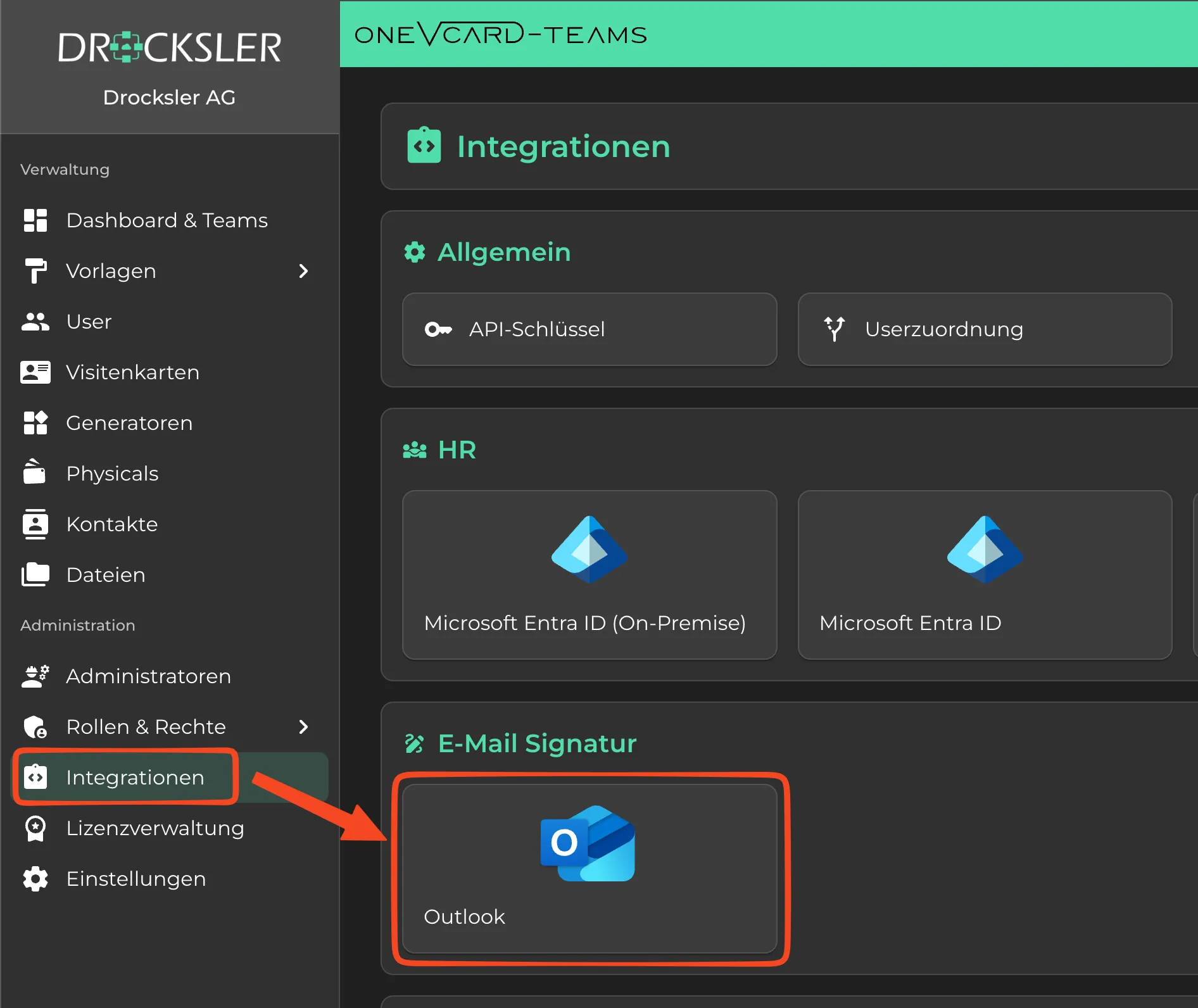Image resolution: width=1198 pixels, height=1008 pixels.
Task: Open the Userzuordnung card
Action: tap(984, 329)
